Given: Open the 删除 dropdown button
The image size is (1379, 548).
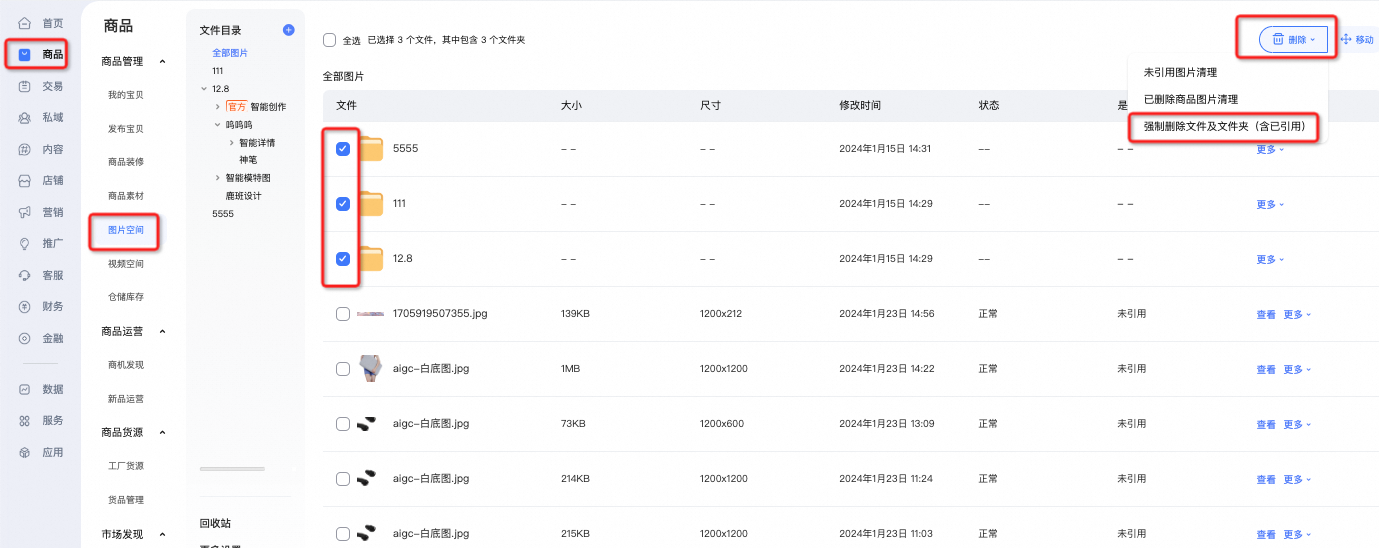Looking at the screenshot, I should coord(1293,39).
